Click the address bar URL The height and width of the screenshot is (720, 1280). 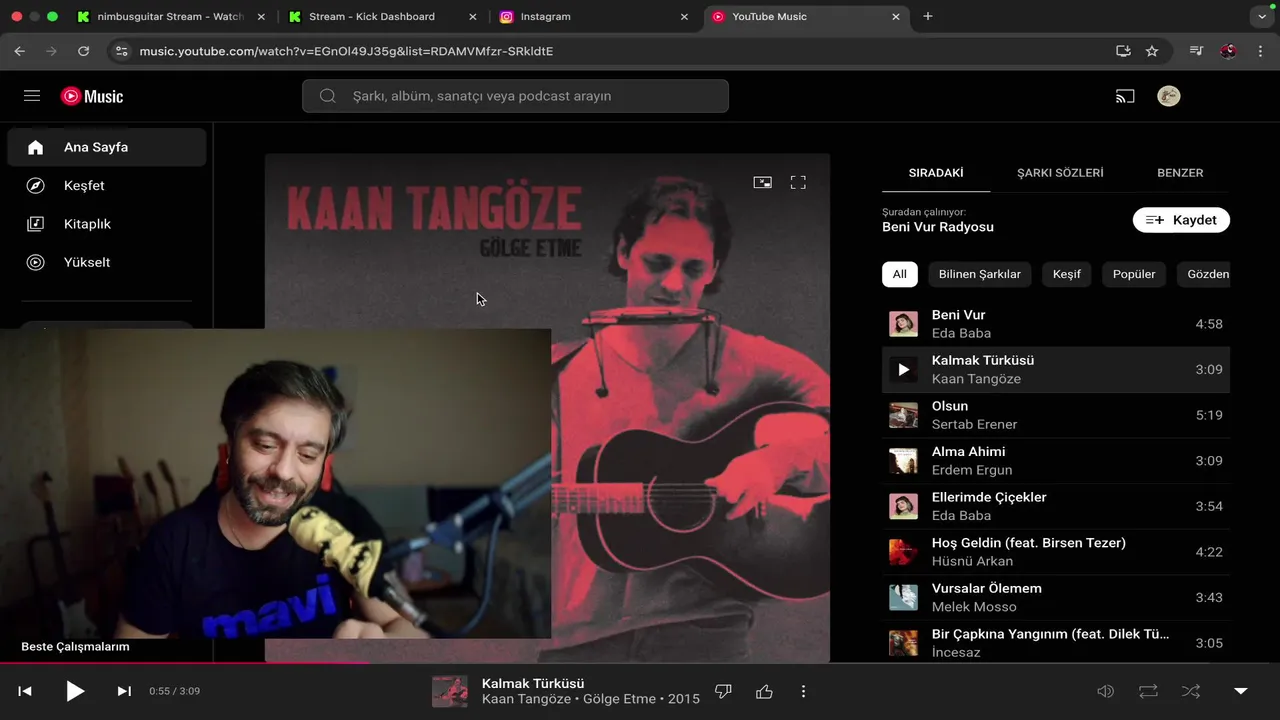[346, 51]
